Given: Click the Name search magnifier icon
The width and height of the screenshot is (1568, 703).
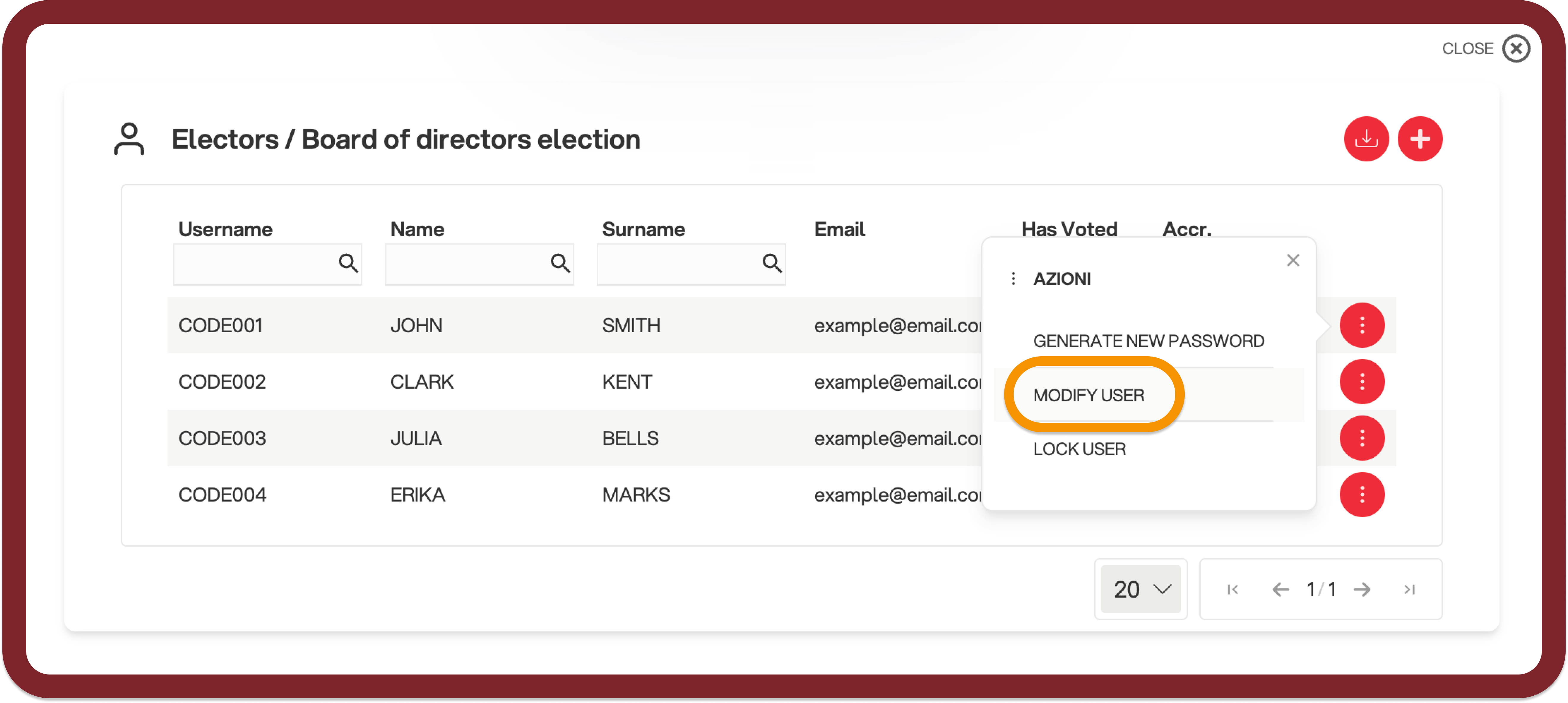Looking at the screenshot, I should click(560, 263).
